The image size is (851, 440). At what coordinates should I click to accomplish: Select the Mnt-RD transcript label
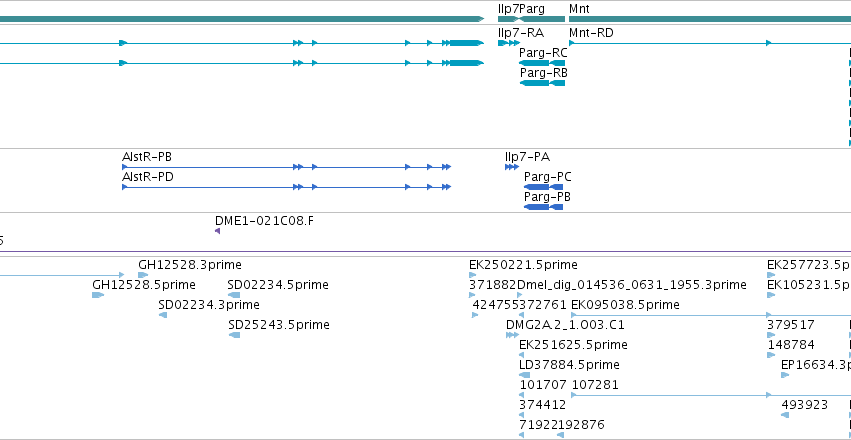(x=591, y=33)
